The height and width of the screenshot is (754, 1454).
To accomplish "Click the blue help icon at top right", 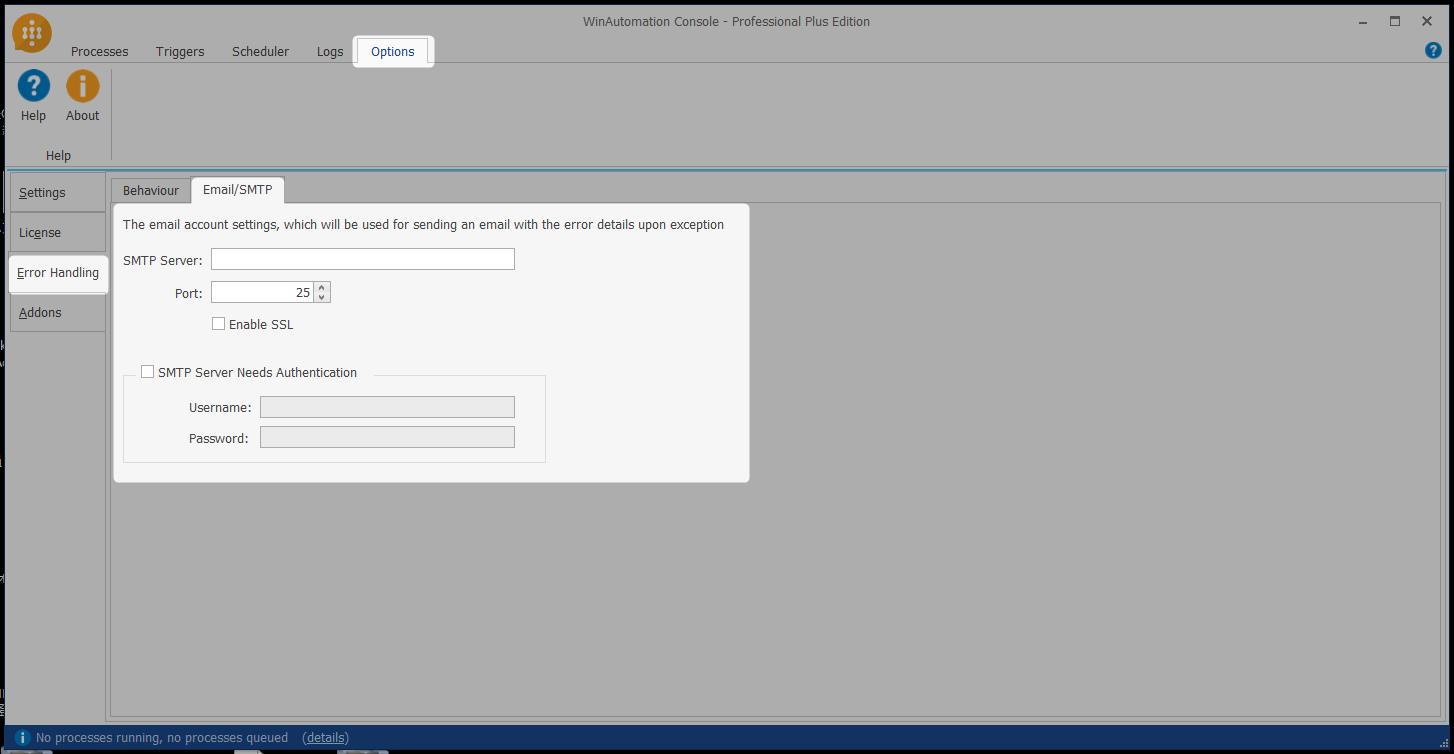I will tap(1433, 51).
